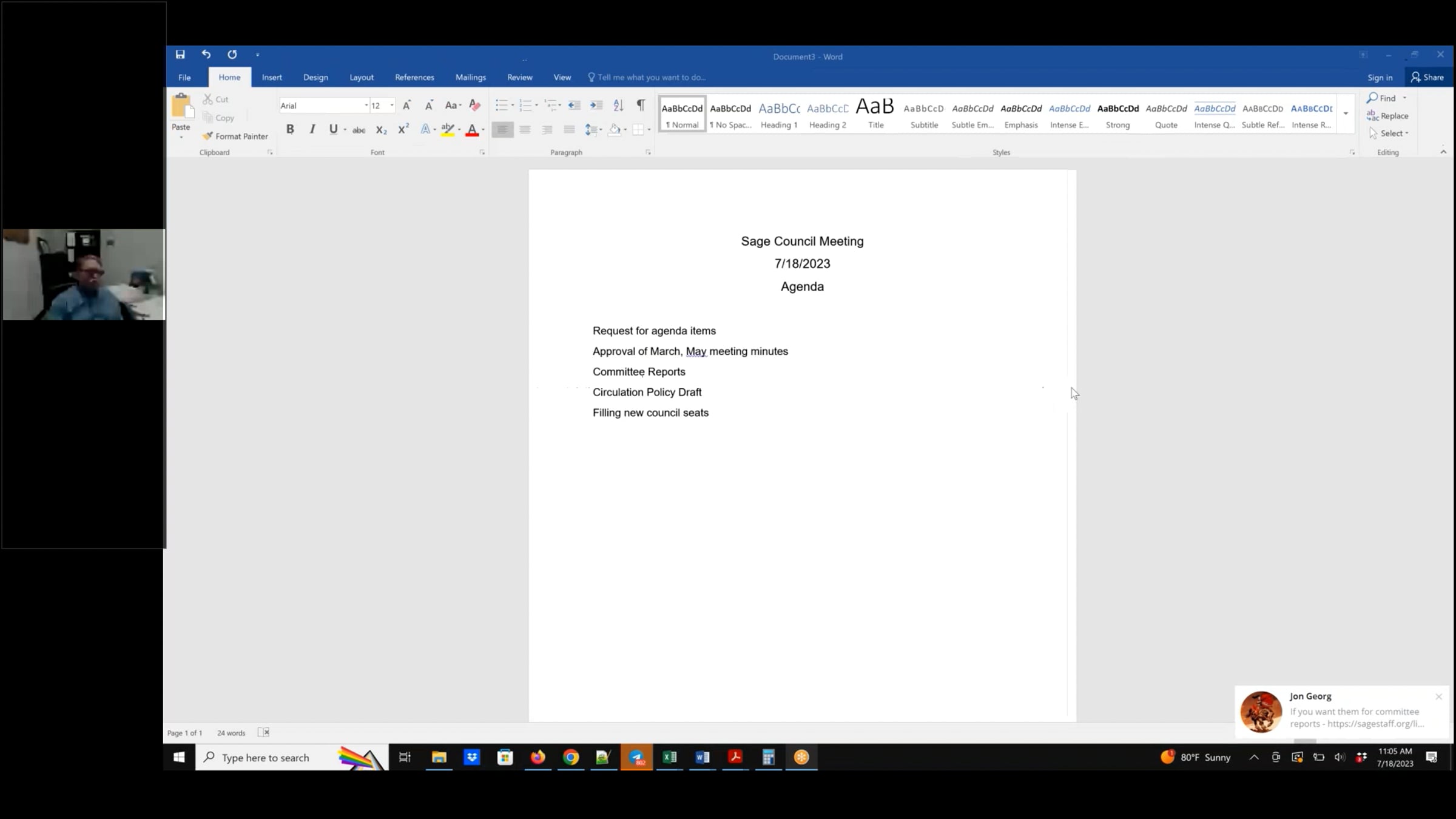Open the font size dropdown
1456x819 pixels.
point(392,106)
